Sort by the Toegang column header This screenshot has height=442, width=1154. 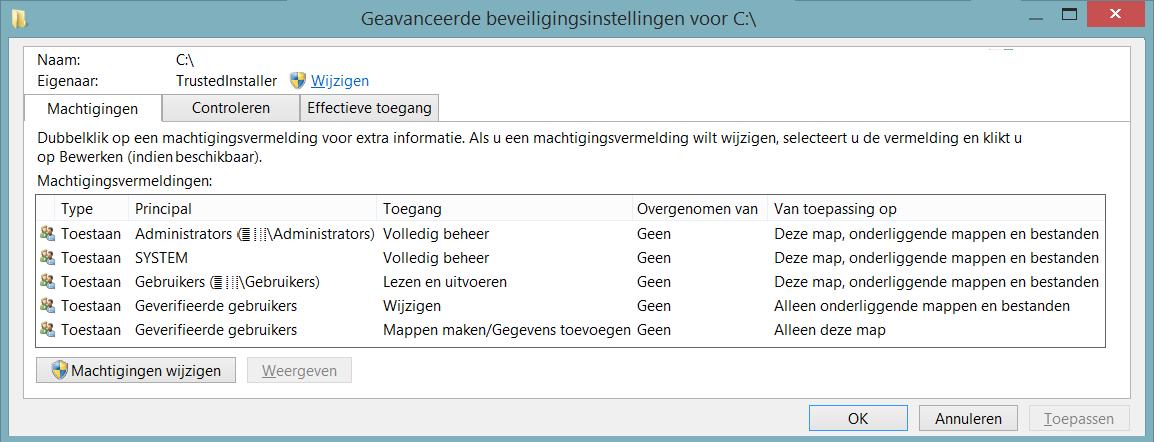pos(503,209)
